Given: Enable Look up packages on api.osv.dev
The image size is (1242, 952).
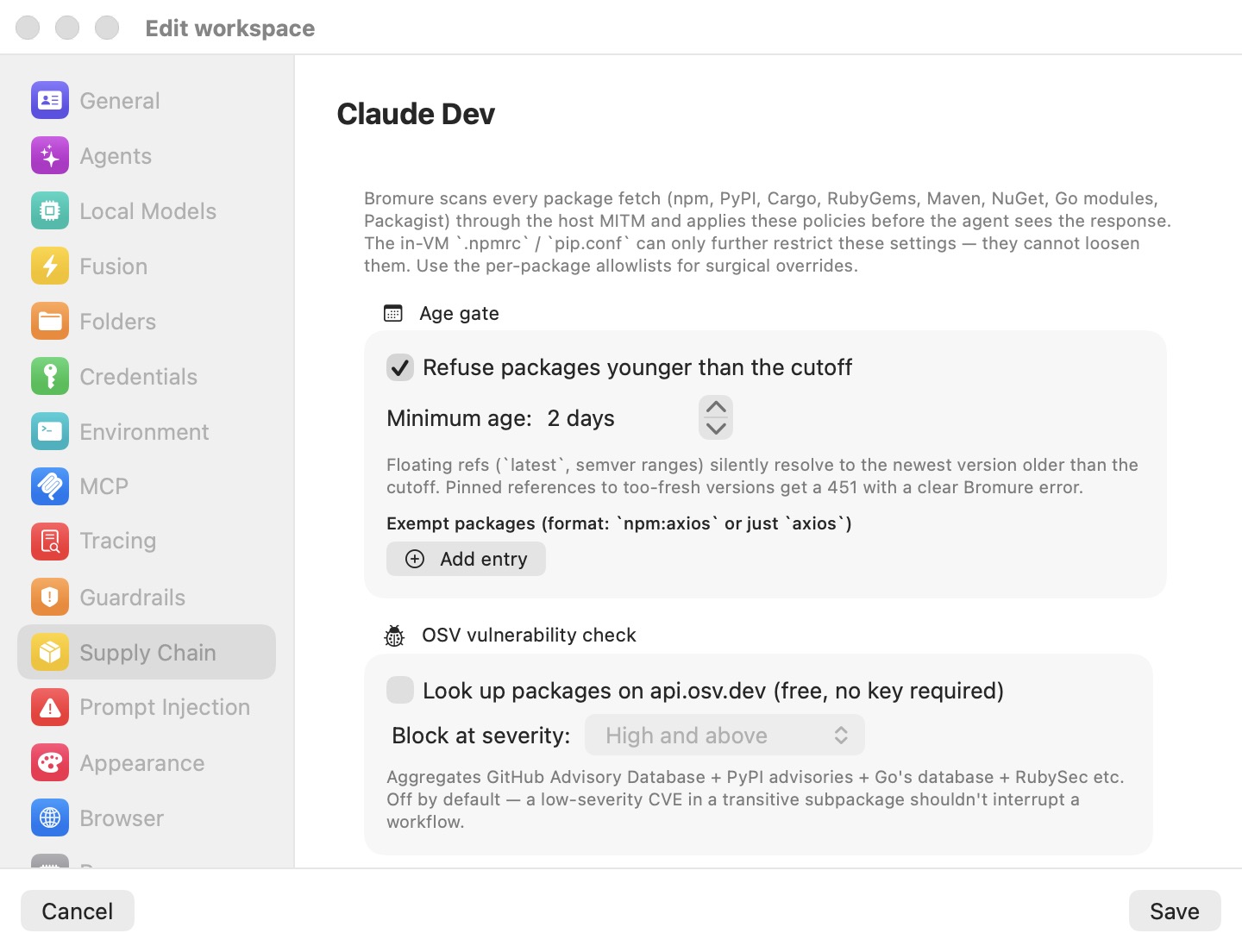Looking at the screenshot, I should click(x=400, y=690).
